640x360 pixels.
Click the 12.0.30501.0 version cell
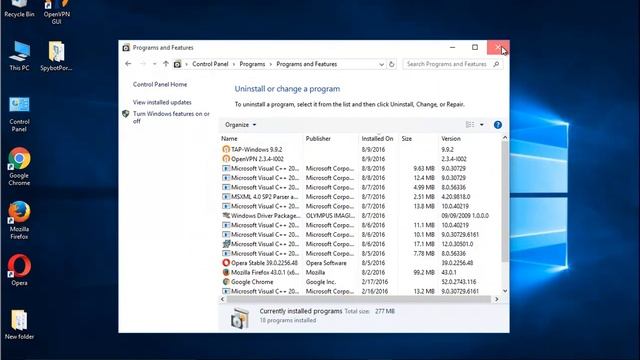click(457, 244)
